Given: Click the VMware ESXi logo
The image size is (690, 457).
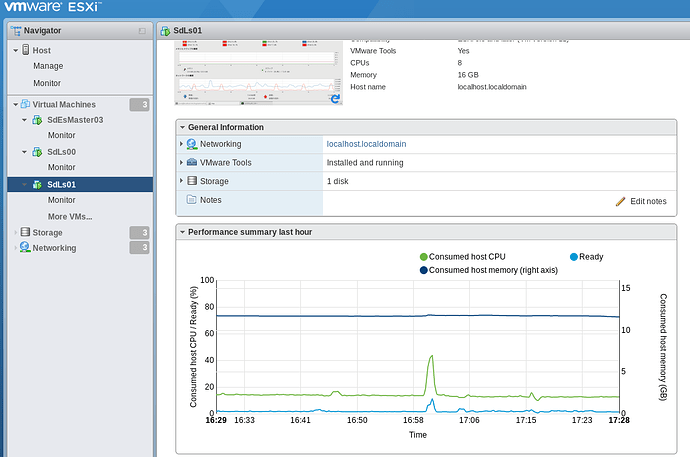Looking at the screenshot, I should tap(52, 7).
